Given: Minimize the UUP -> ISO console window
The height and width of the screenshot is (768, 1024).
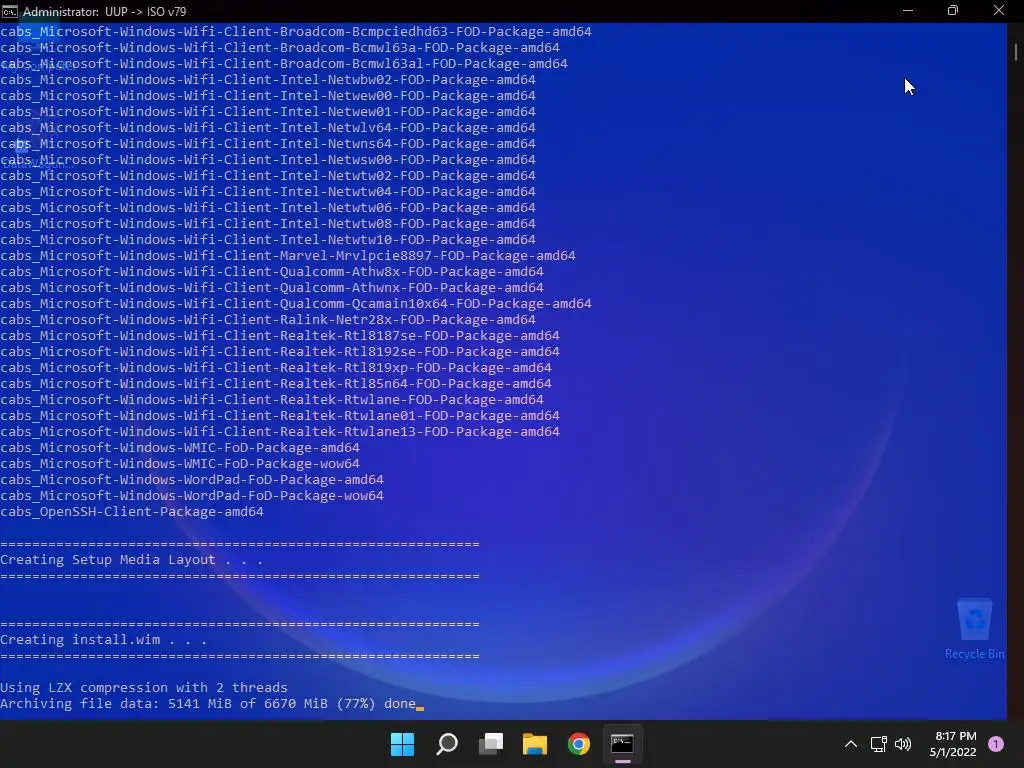Looking at the screenshot, I should point(908,11).
